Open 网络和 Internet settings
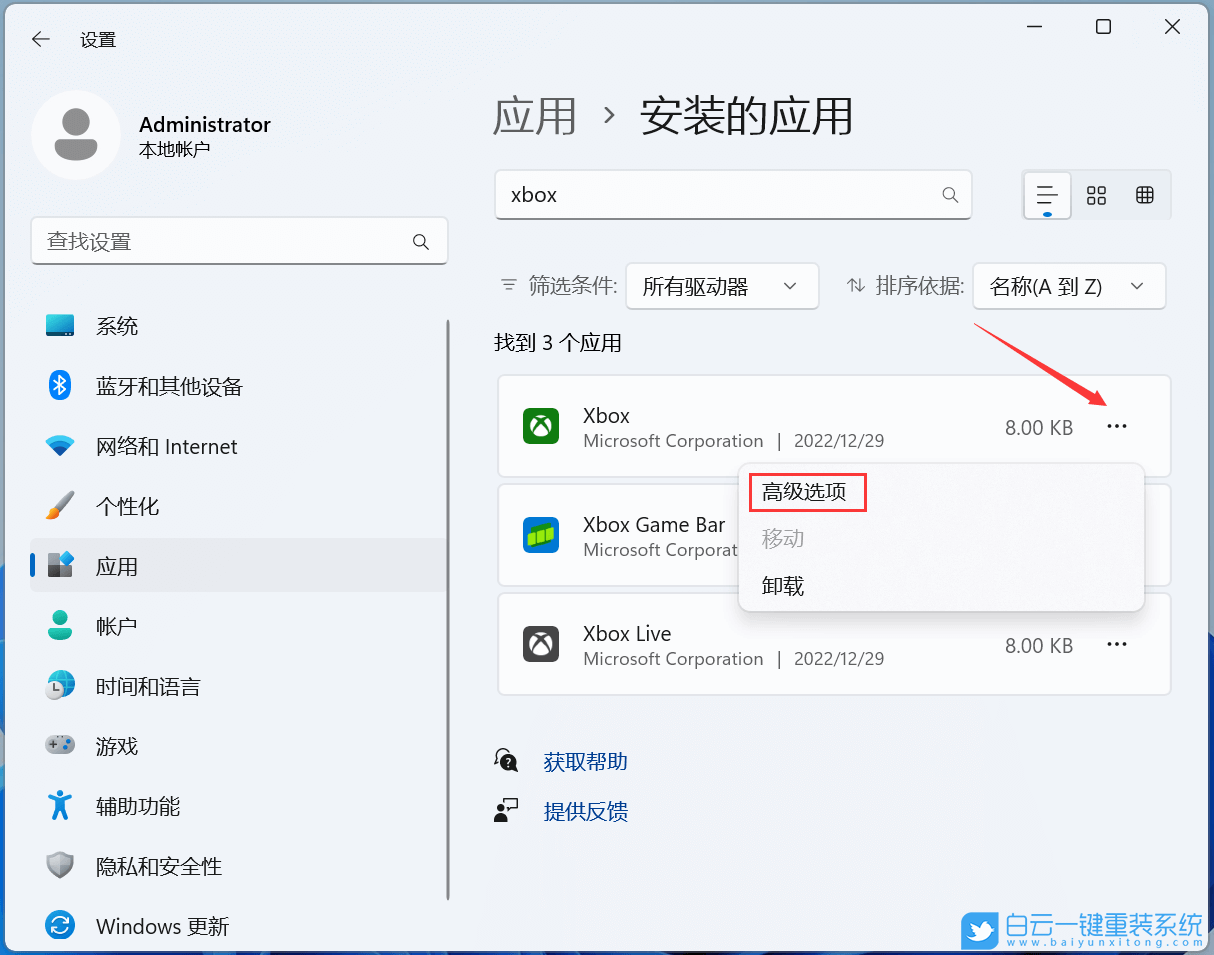1214x955 pixels. 165,446
